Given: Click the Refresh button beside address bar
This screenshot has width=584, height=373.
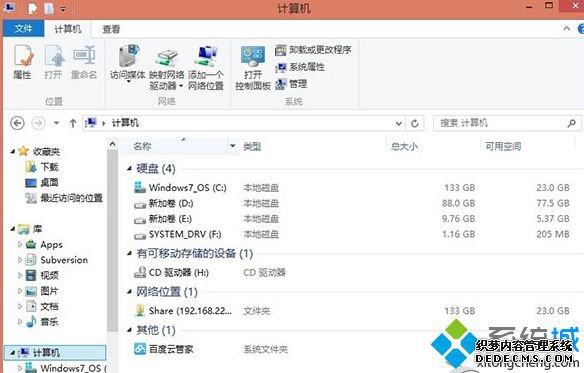Looking at the screenshot, I should point(415,123).
